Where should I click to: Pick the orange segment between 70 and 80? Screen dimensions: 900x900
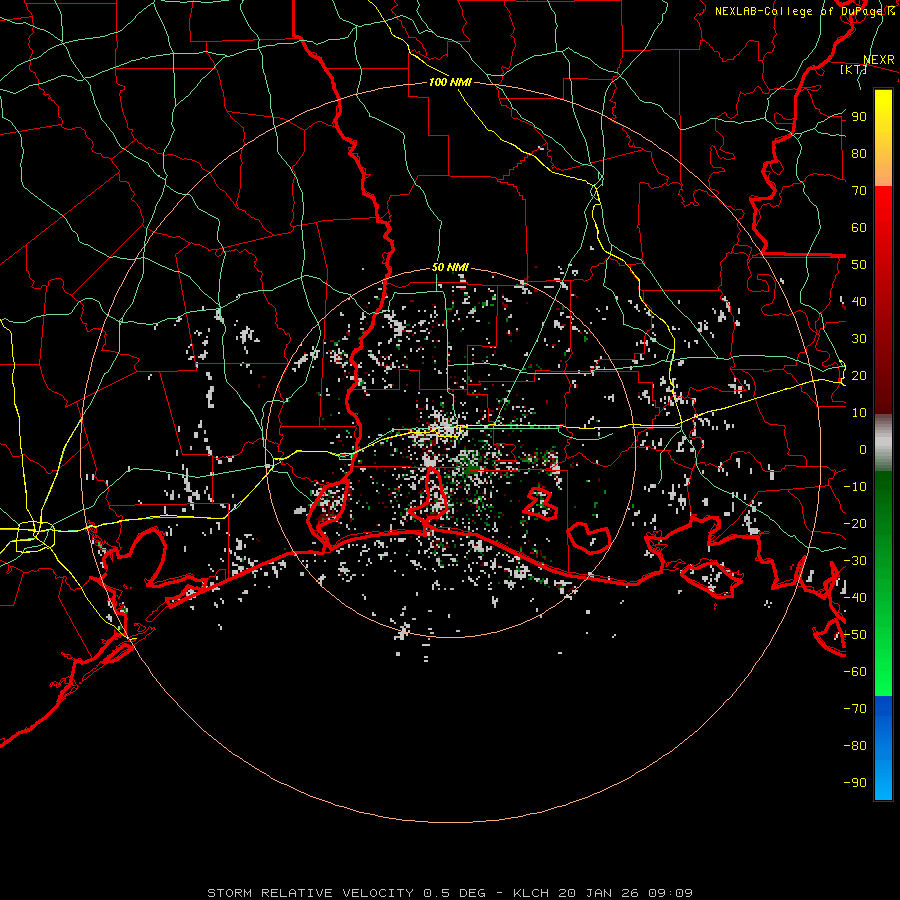click(x=883, y=171)
